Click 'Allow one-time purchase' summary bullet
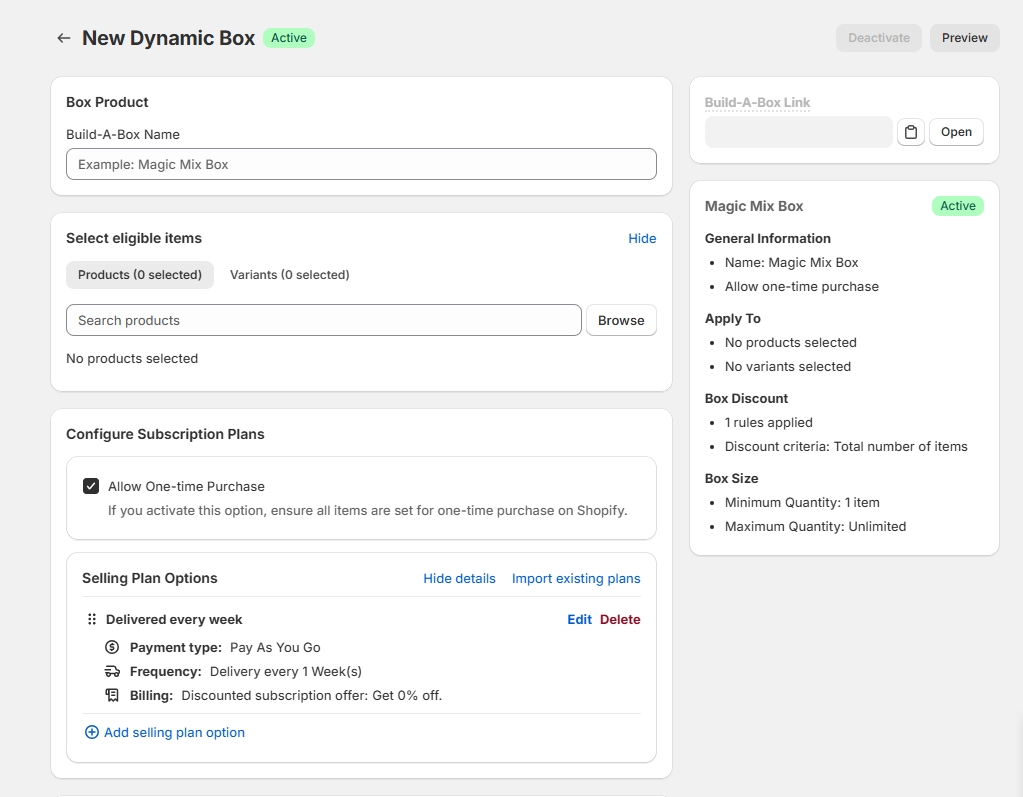The width and height of the screenshot is (1023, 797). pyautogui.click(x=802, y=287)
